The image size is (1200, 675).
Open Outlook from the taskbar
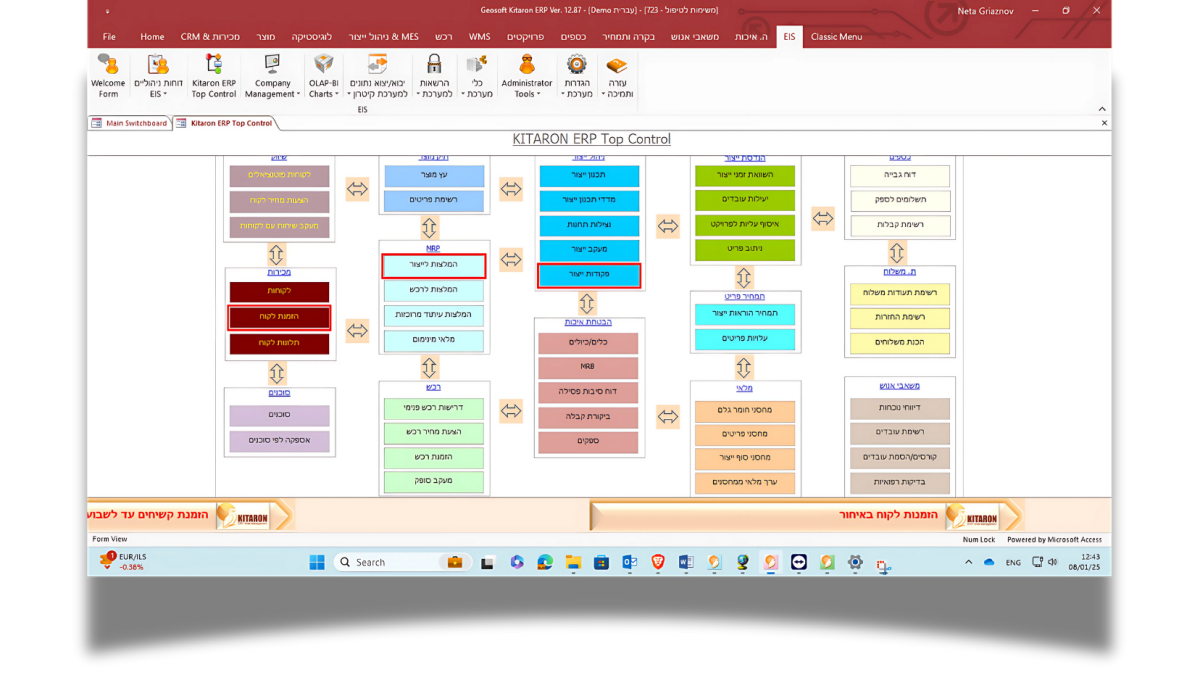[630, 562]
